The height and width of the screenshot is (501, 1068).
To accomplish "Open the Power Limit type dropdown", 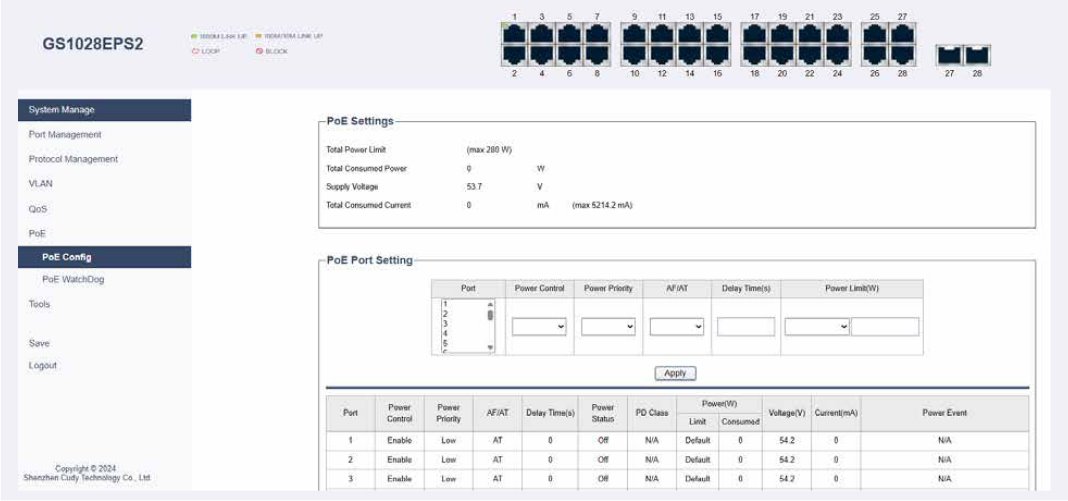I will 817,327.
